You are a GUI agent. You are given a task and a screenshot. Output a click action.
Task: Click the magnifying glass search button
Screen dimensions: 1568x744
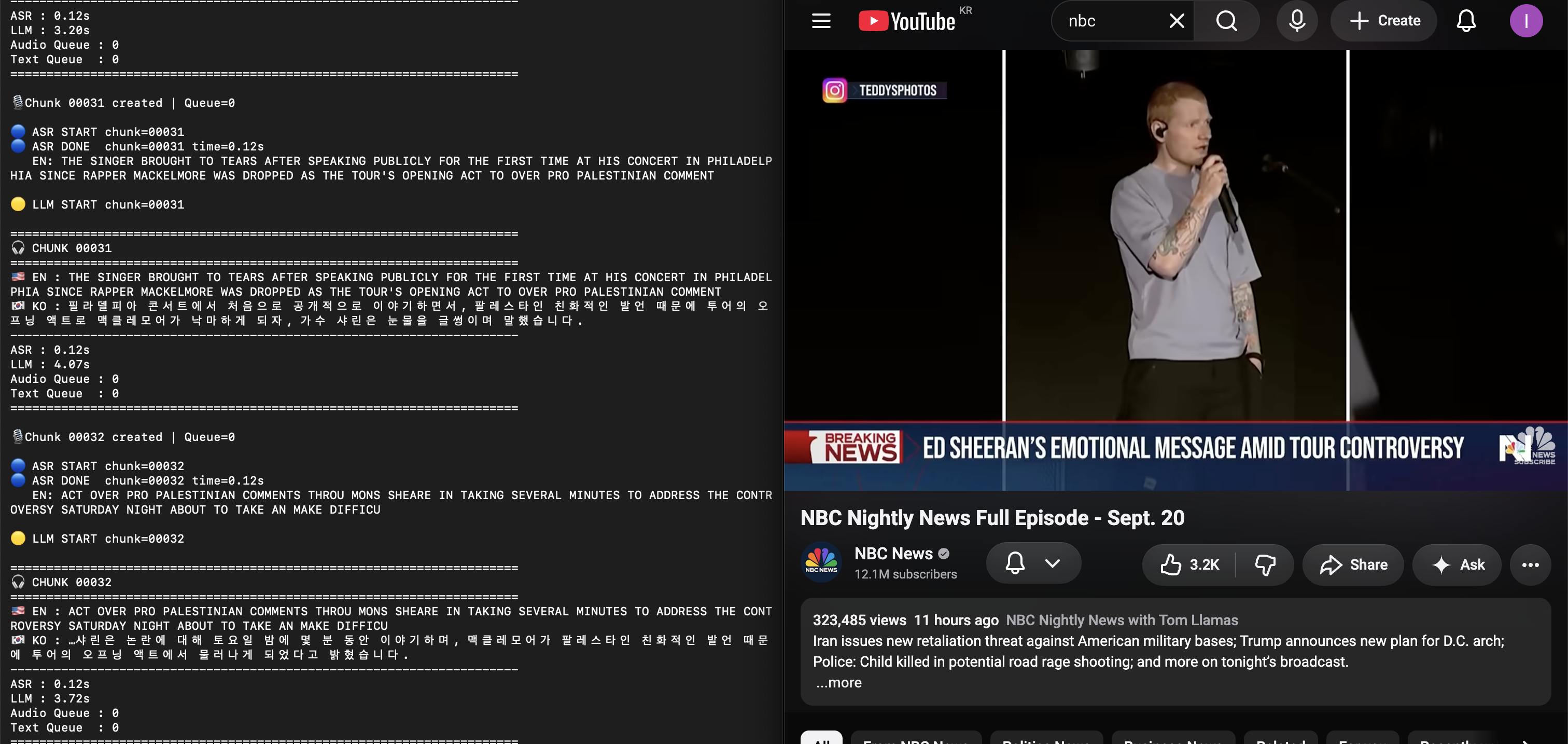(1226, 21)
